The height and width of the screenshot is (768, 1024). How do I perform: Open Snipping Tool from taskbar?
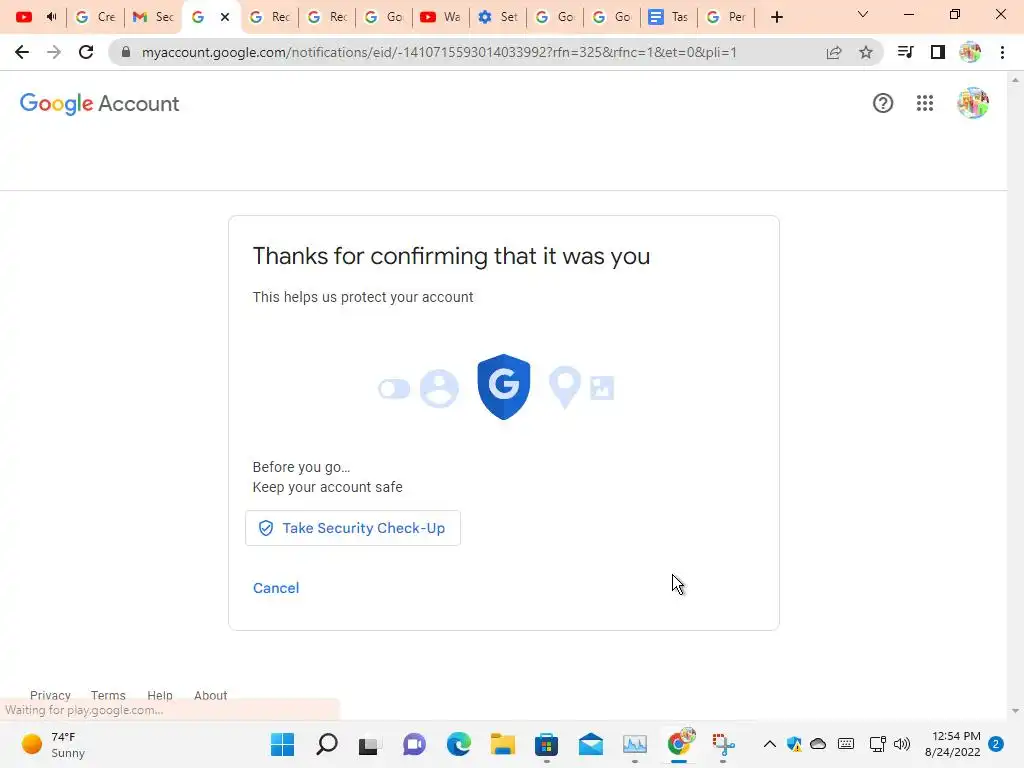[x=723, y=744]
